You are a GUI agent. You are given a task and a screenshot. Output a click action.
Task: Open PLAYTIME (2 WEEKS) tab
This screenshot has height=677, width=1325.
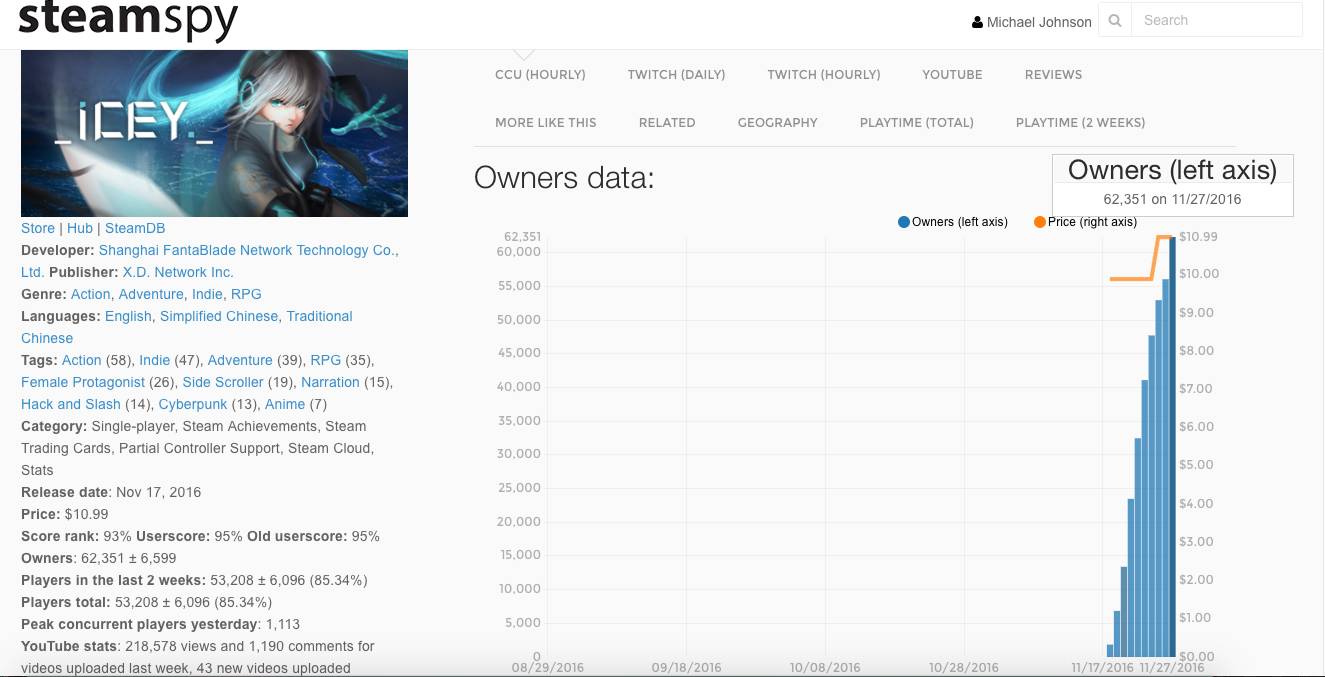1080,122
